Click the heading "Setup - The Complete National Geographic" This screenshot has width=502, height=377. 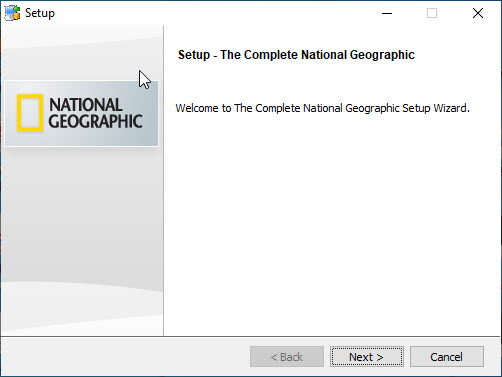pyautogui.click(x=296, y=55)
